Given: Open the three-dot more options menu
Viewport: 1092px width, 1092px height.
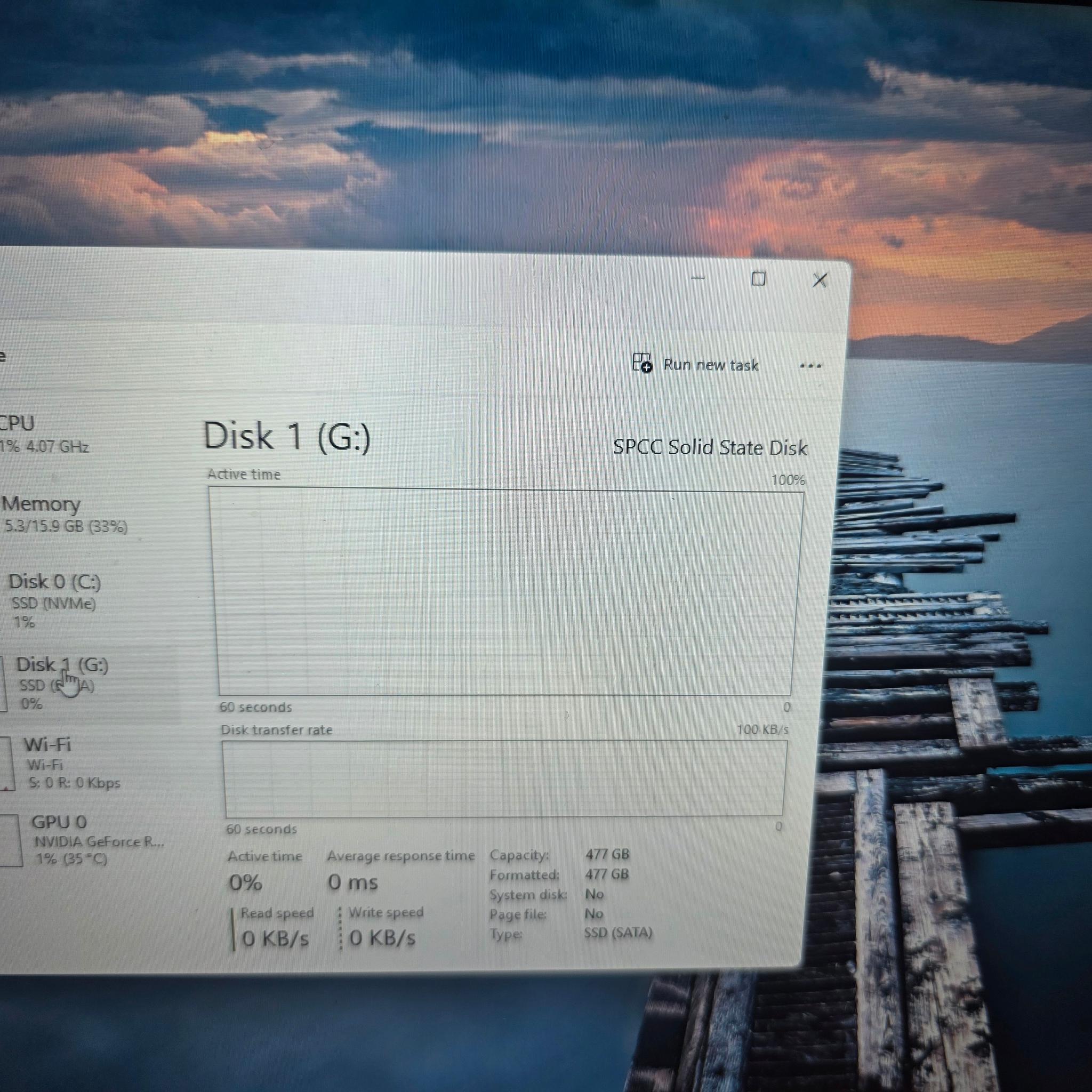Looking at the screenshot, I should click(810, 366).
